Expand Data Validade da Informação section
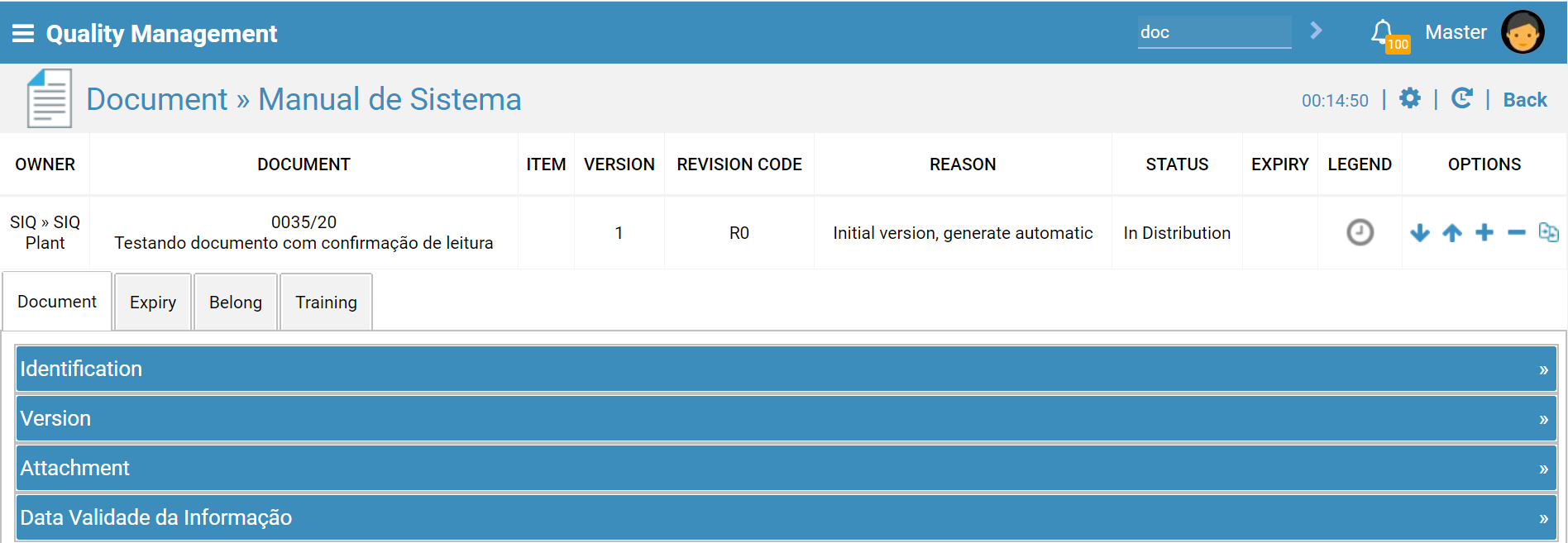This screenshot has width=1568, height=543. [x=786, y=517]
